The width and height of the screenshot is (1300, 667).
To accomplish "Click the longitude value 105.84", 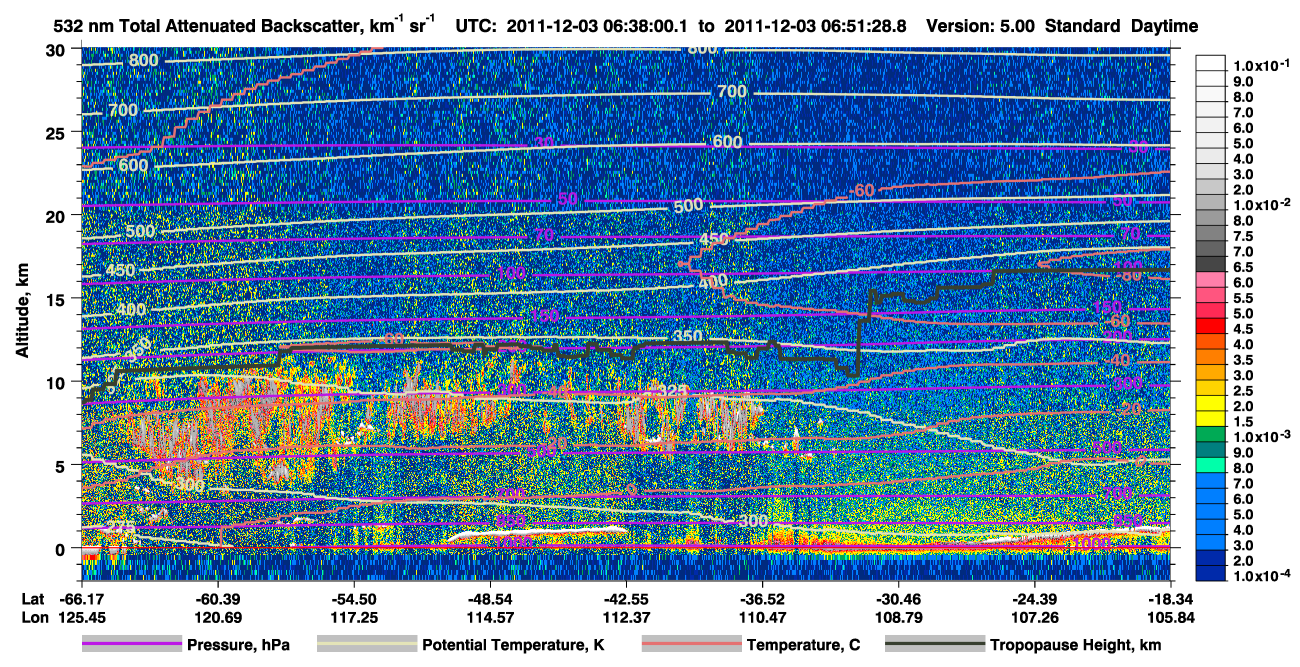I will coord(1171,616).
